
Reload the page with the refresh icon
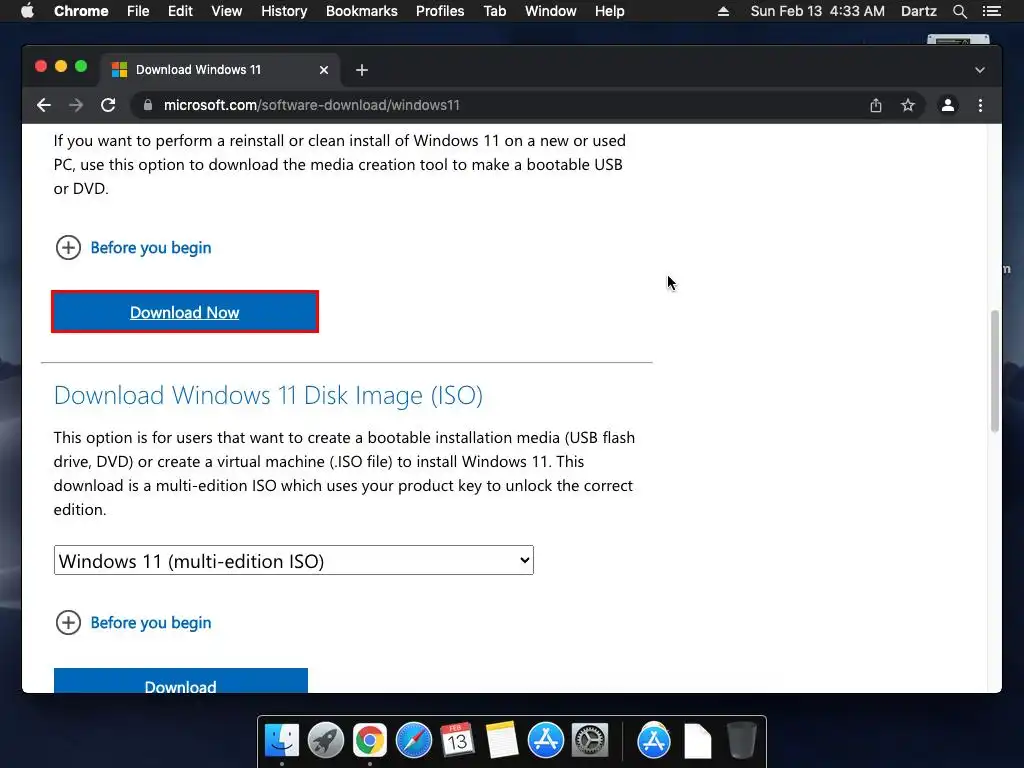click(108, 105)
